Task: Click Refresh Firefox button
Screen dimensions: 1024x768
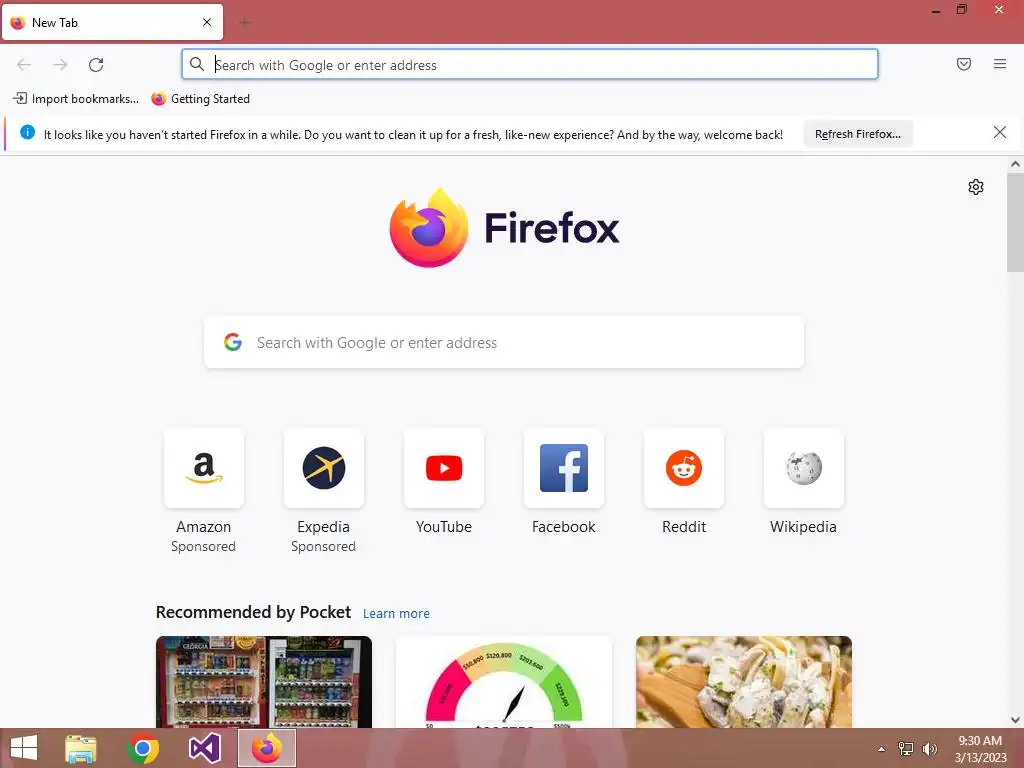Action: (857, 134)
